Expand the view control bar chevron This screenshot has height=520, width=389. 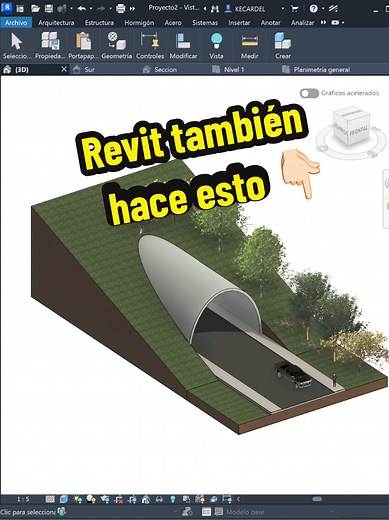coord(238,499)
